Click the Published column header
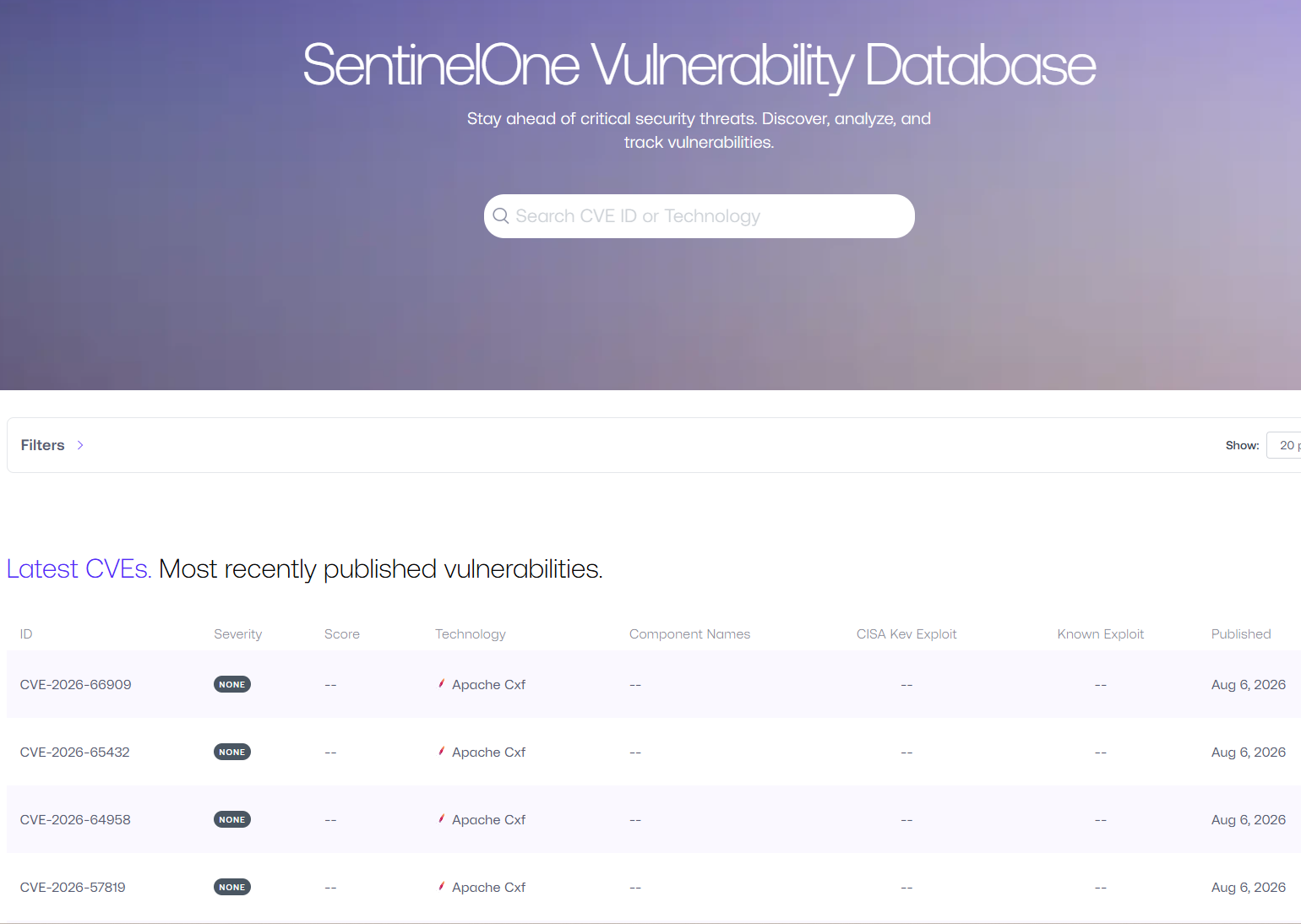The image size is (1301, 924). (x=1241, y=633)
